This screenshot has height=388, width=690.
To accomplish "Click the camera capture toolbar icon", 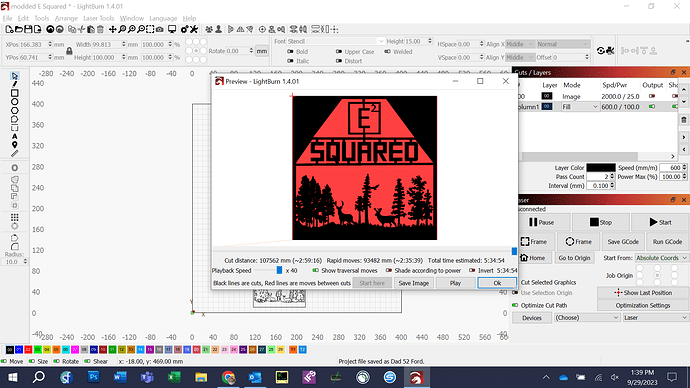I will 160,29.
